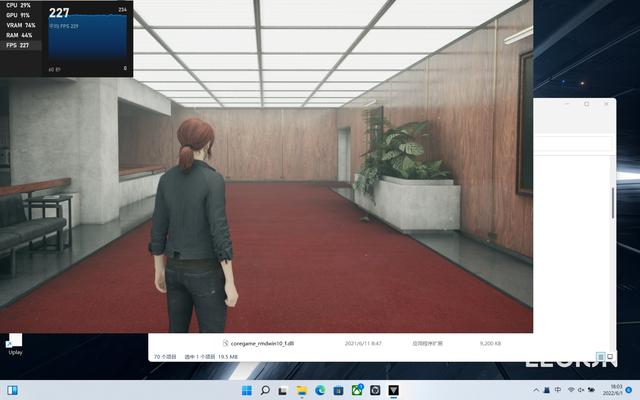This screenshot has width=640, height=400.
Task: Select the CPU row in performance overlay
Action: tap(21, 5)
